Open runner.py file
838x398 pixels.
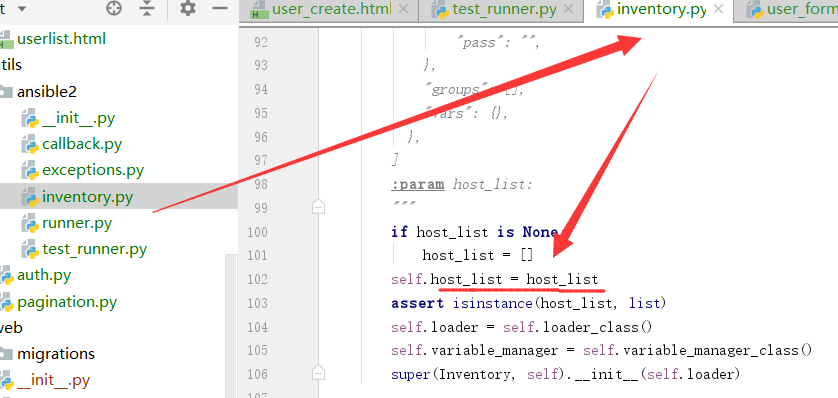[77, 223]
